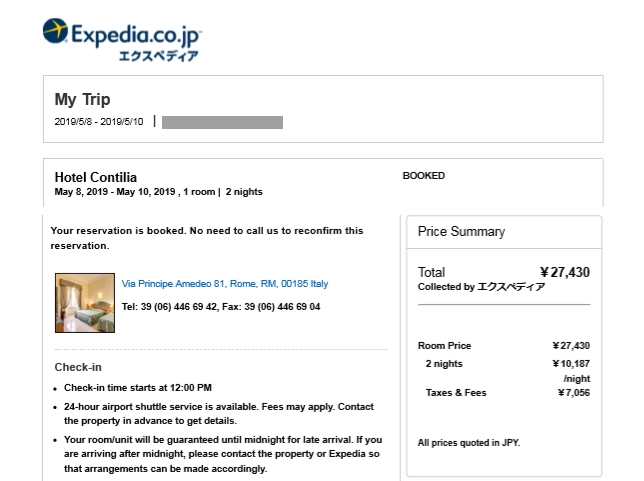Image resolution: width=644 pixels, height=481 pixels.
Task: Click the Price Summary panel header
Action: (461, 232)
